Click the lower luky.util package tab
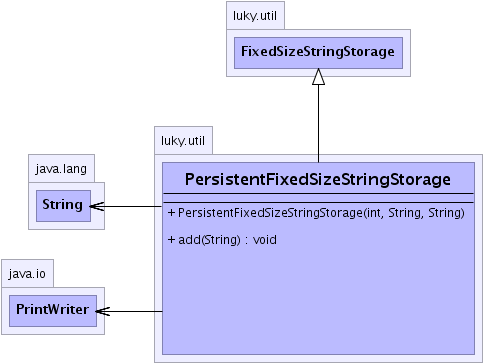Image resolution: width=483 pixels, height=364 pixels. pos(183,140)
